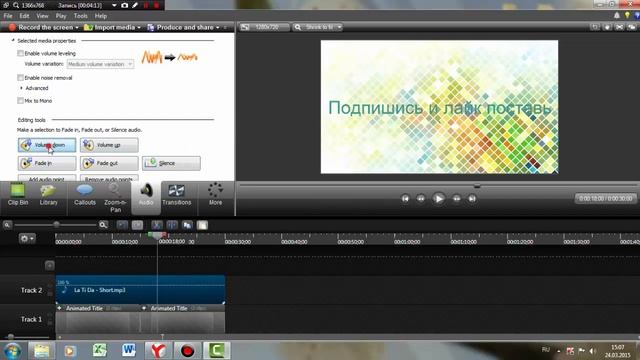Play the preview video

coord(438,199)
